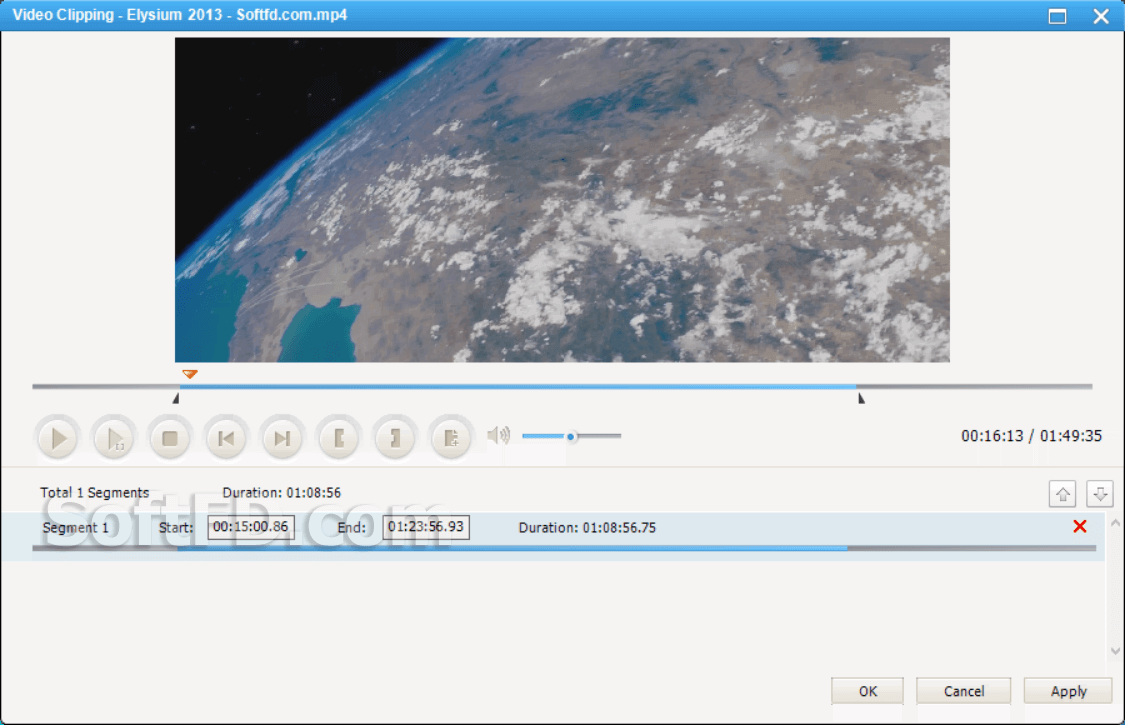
Task: Select the right trim end marker
Action: pyautogui.click(x=861, y=398)
